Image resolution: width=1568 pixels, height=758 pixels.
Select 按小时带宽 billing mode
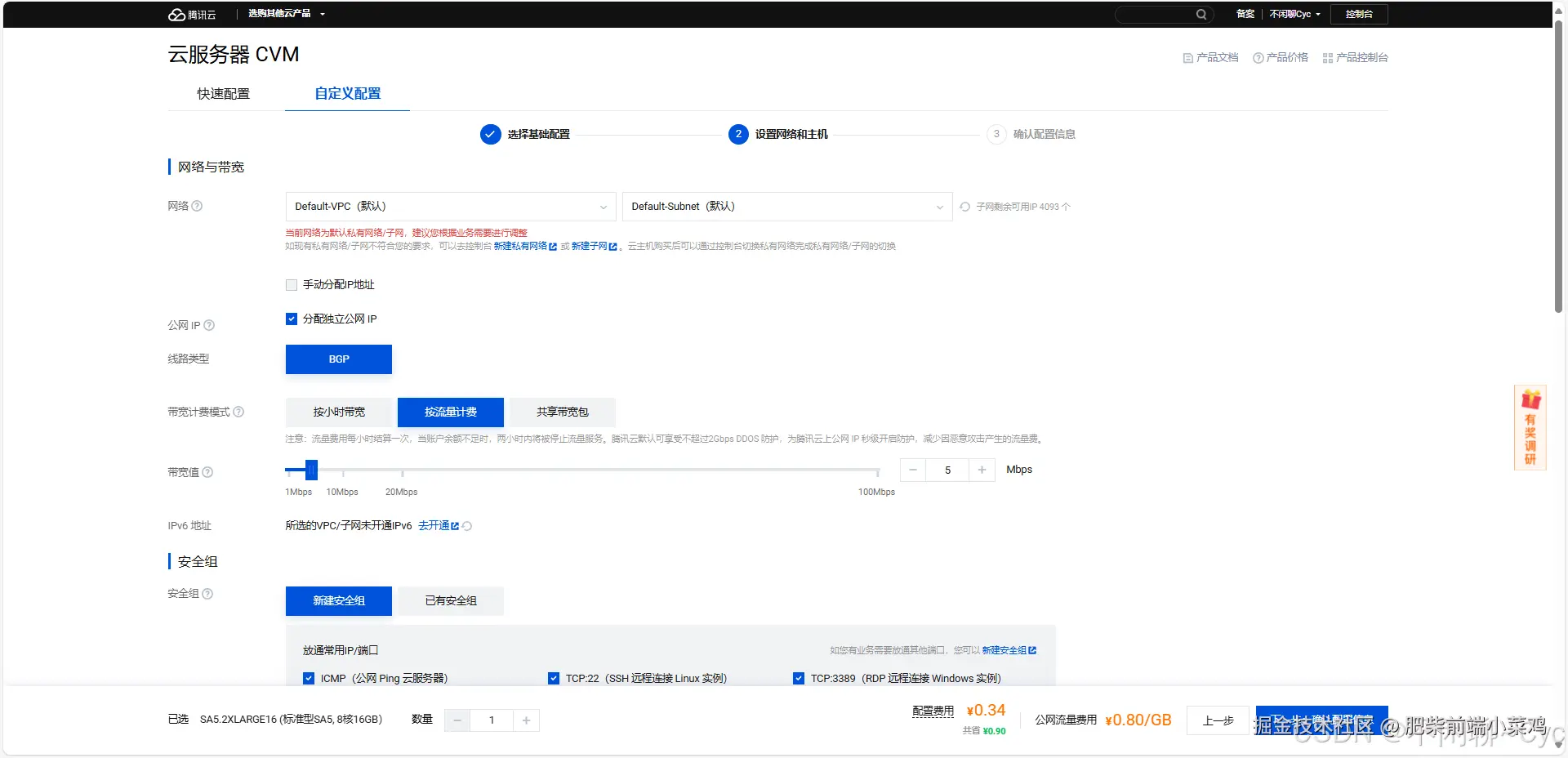pyautogui.click(x=339, y=412)
